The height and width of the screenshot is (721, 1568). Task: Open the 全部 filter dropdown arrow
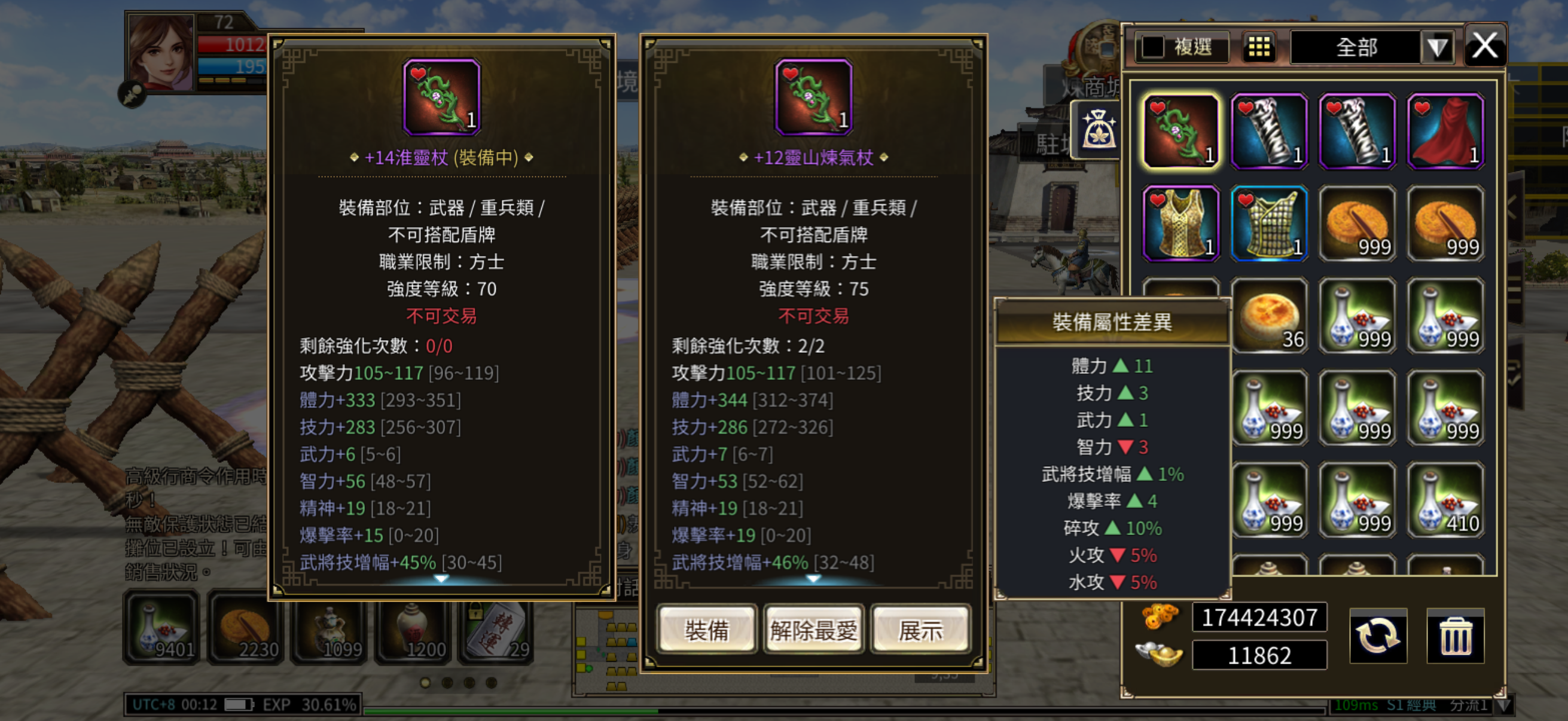[x=1437, y=47]
